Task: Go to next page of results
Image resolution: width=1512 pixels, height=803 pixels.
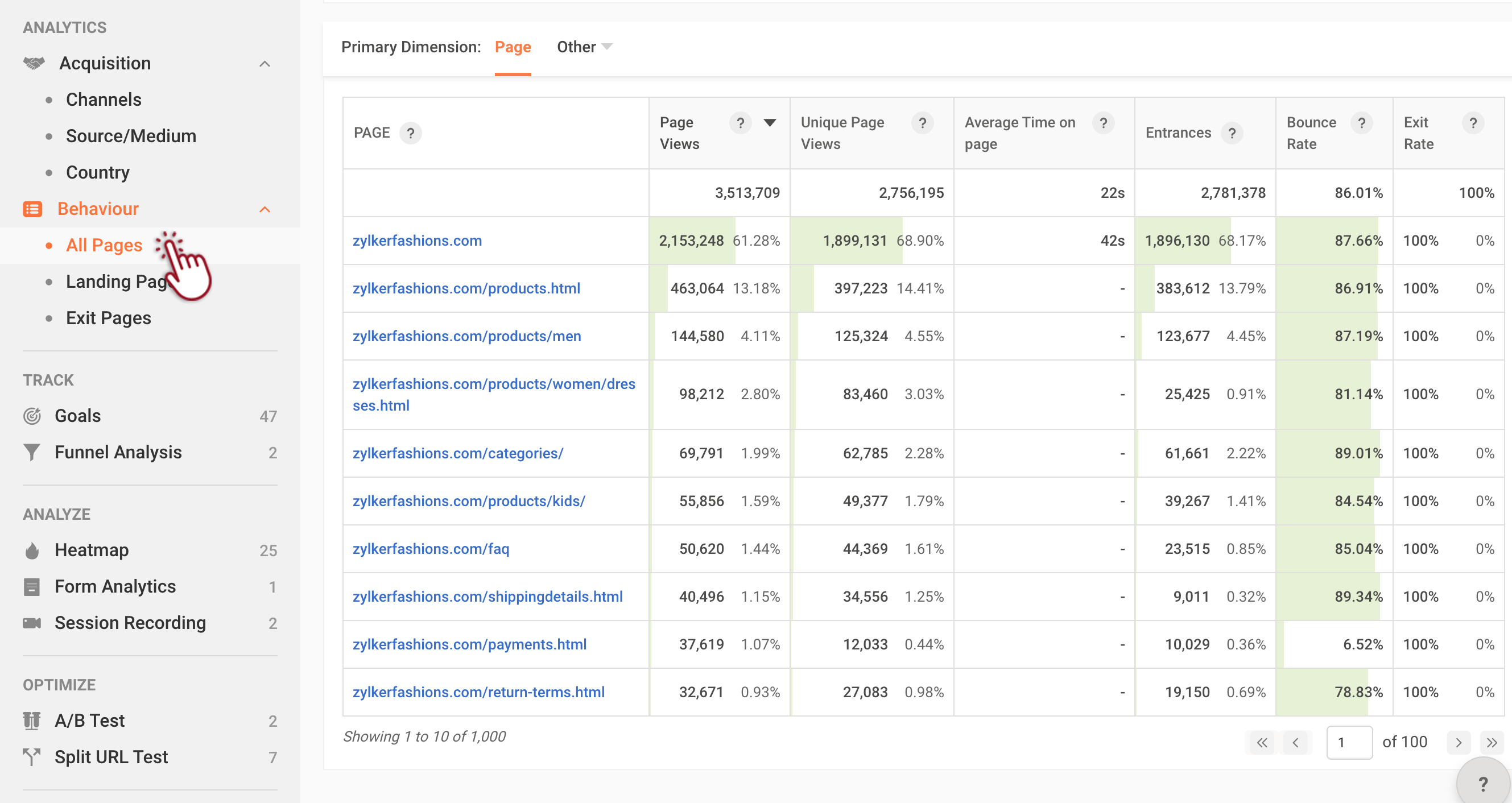Action: pyautogui.click(x=1458, y=743)
